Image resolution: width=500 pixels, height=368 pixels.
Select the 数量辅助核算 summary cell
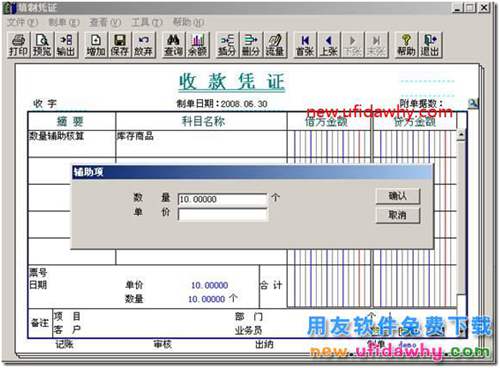point(71,144)
